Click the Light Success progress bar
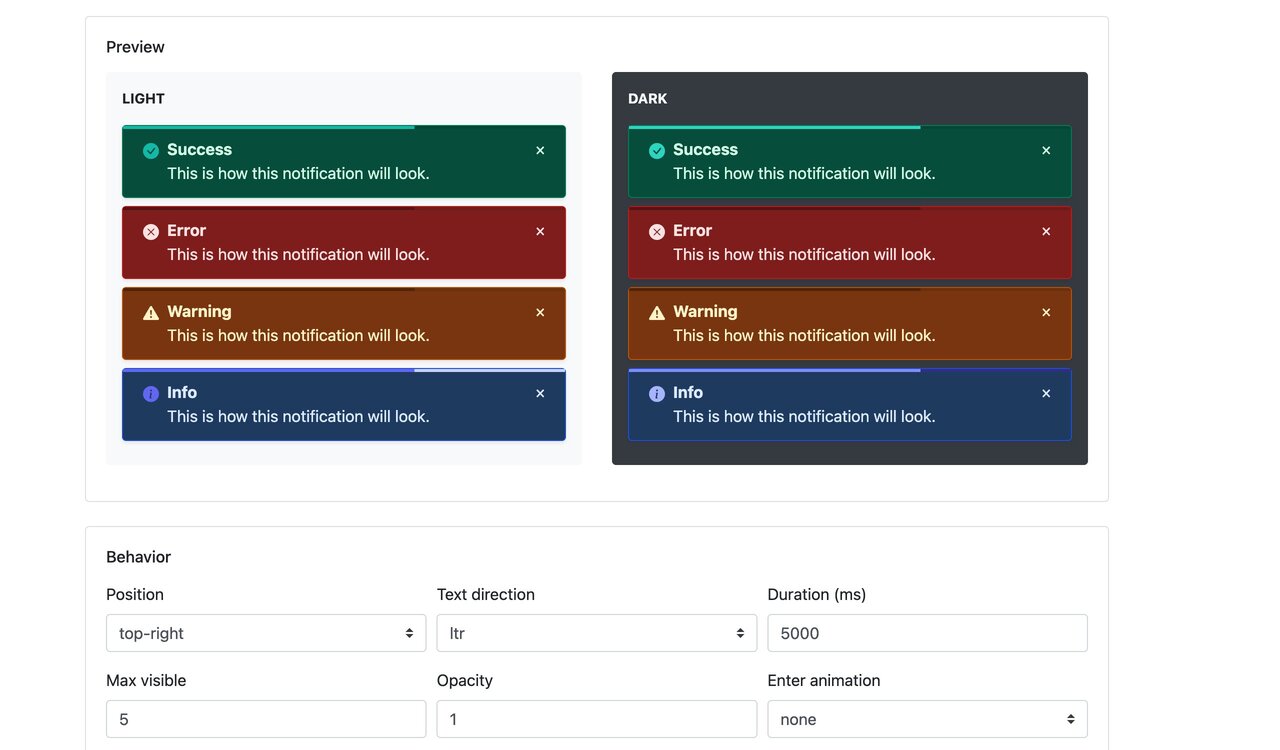Image resolution: width=1280 pixels, height=750 pixels. [x=268, y=127]
